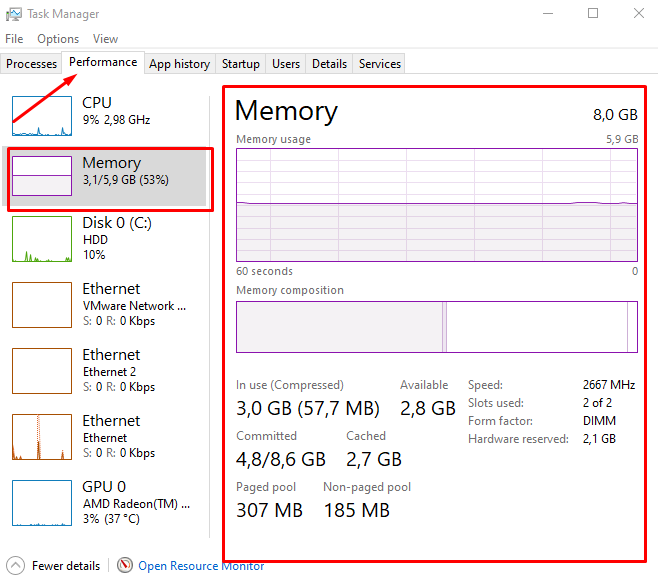
Task: Open Disk 0 (C:) performance graph
Action: coord(42,239)
